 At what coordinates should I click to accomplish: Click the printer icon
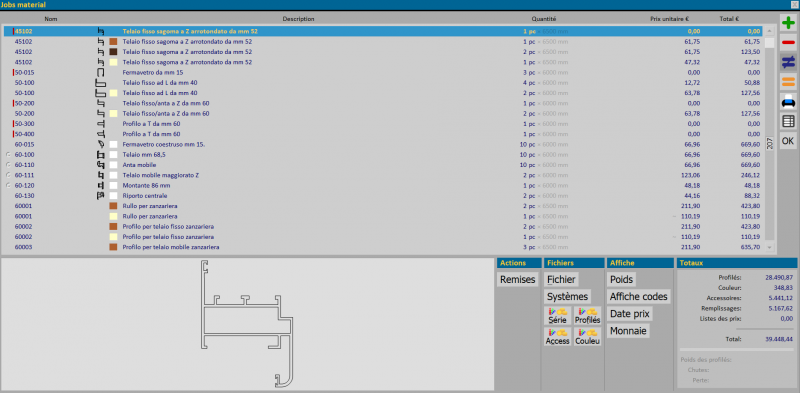(x=788, y=102)
